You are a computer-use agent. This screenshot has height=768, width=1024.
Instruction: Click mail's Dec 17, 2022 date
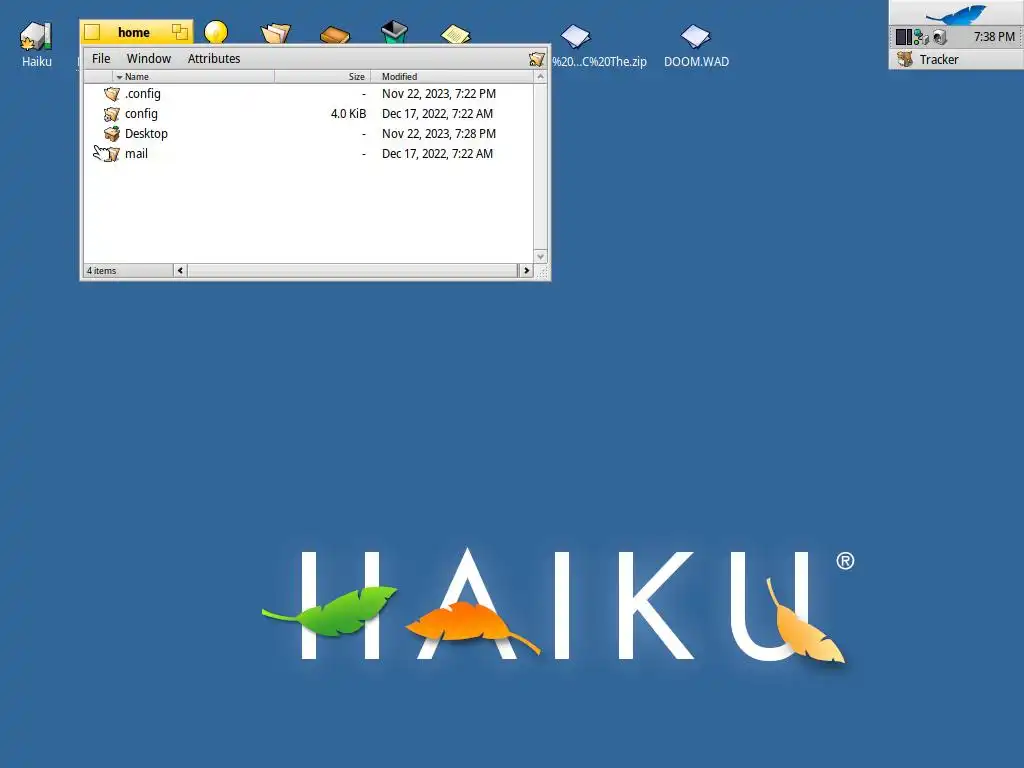click(x=438, y=154)
